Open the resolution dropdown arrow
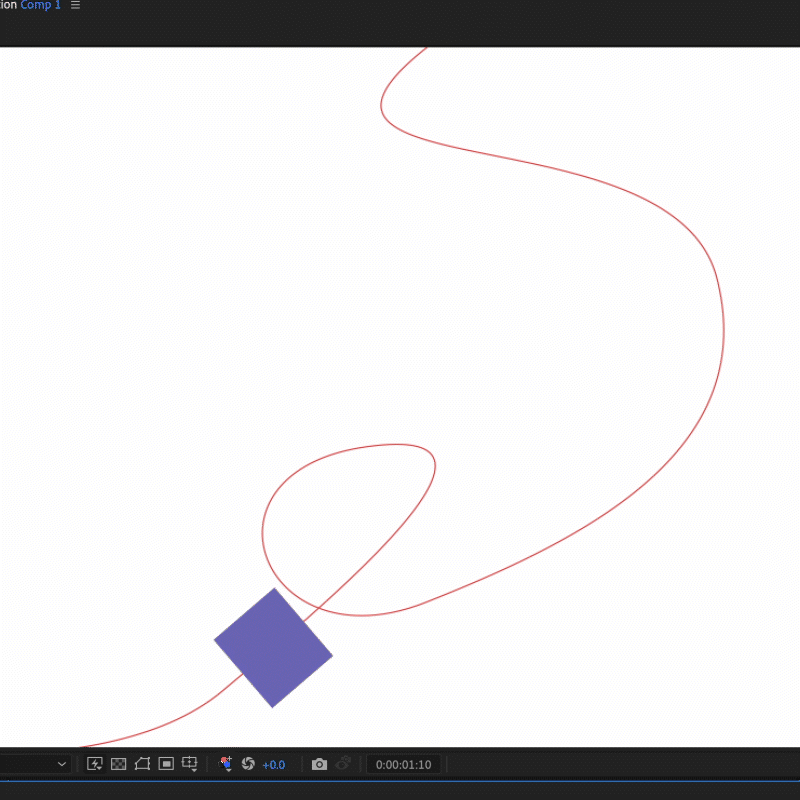The image size is (800, 800). [x=62, y=764]
